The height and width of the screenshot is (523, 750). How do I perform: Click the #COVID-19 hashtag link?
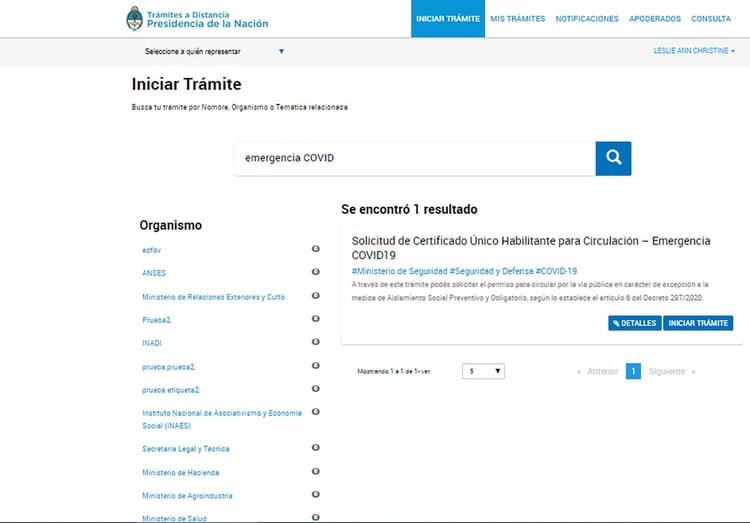pos(556,271)
